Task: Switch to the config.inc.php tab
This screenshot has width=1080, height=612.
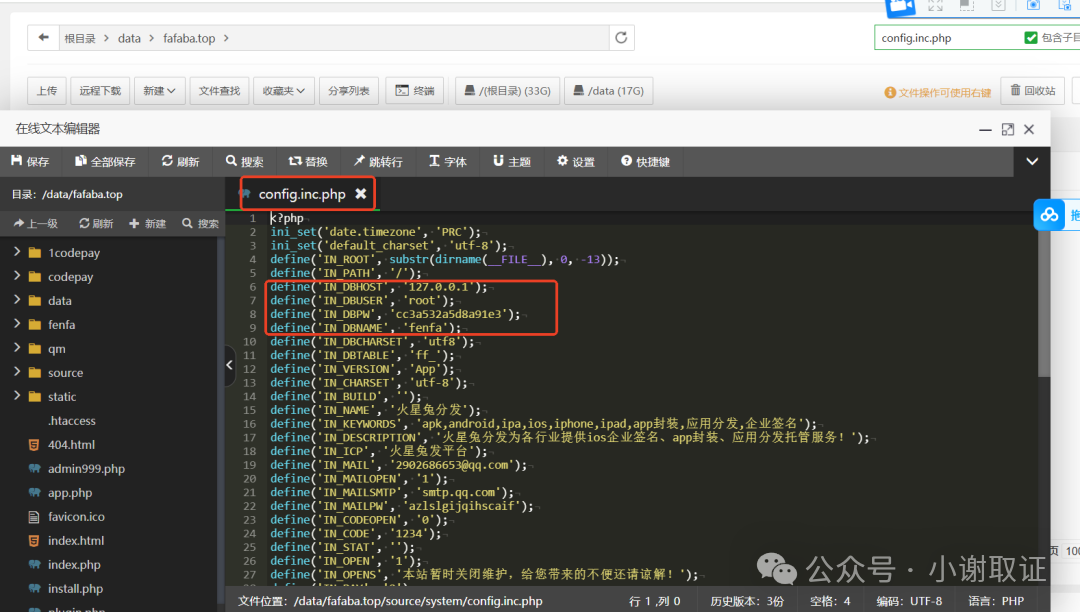Action: pyautogui.click(x=302, y=194)
